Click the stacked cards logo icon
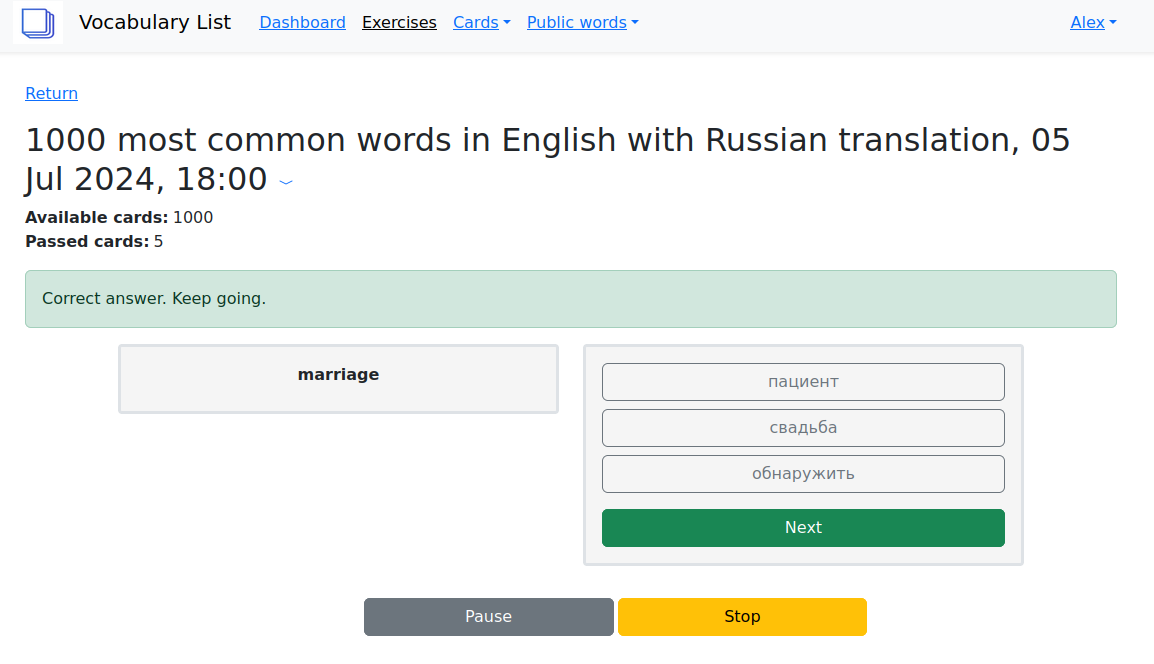The height and width of the screenshot is (664, 1154). pyautogui.click(x=38, y=22)
